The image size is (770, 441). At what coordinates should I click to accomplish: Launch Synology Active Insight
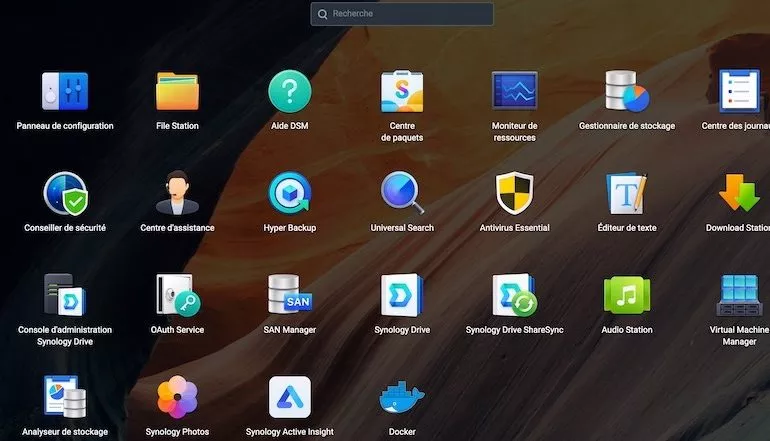point(290,397)
